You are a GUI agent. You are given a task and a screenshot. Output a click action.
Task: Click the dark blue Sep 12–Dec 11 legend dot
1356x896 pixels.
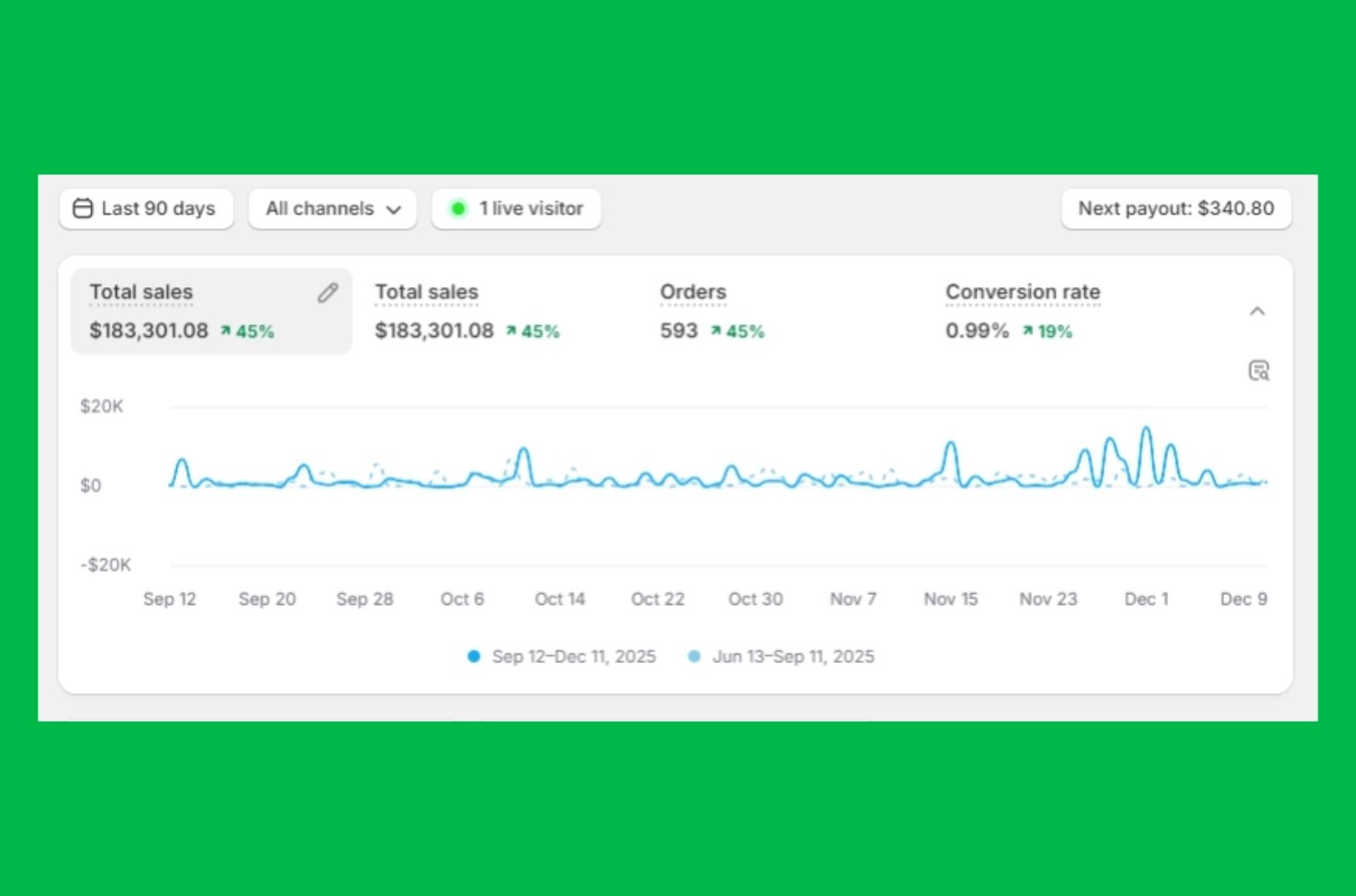pyautogui.click(x=474, y=656)
